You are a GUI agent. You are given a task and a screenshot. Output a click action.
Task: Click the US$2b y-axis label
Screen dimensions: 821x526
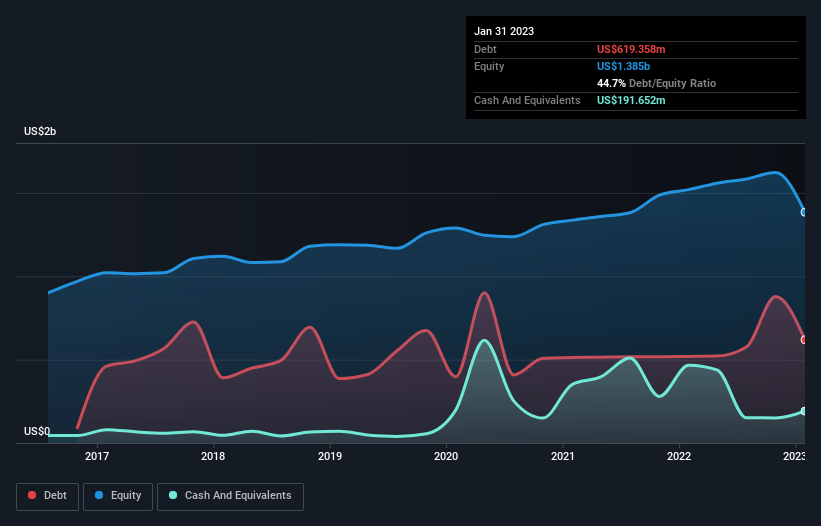40,131
